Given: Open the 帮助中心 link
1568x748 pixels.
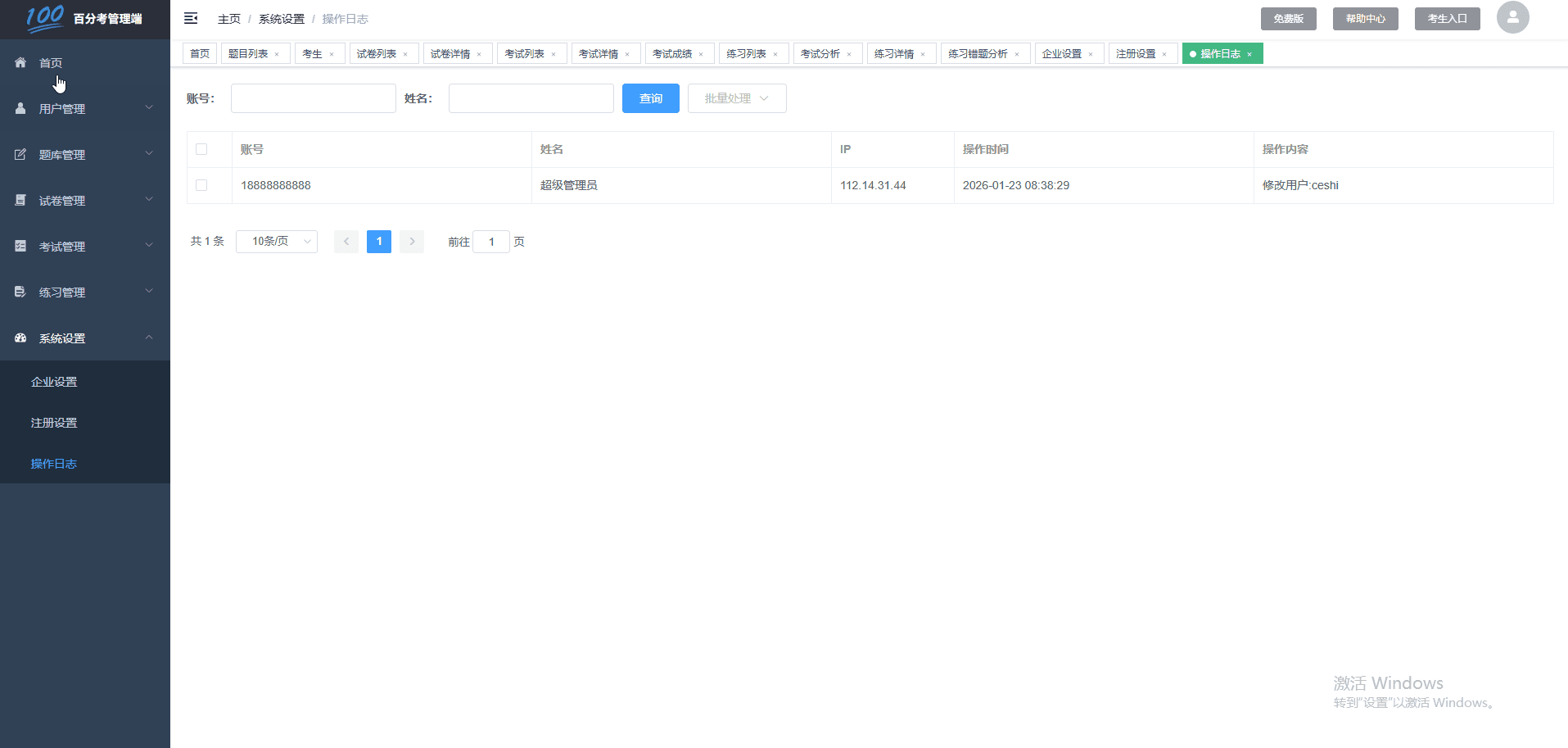Looking at the screenshot, I should coord(1364,17).
